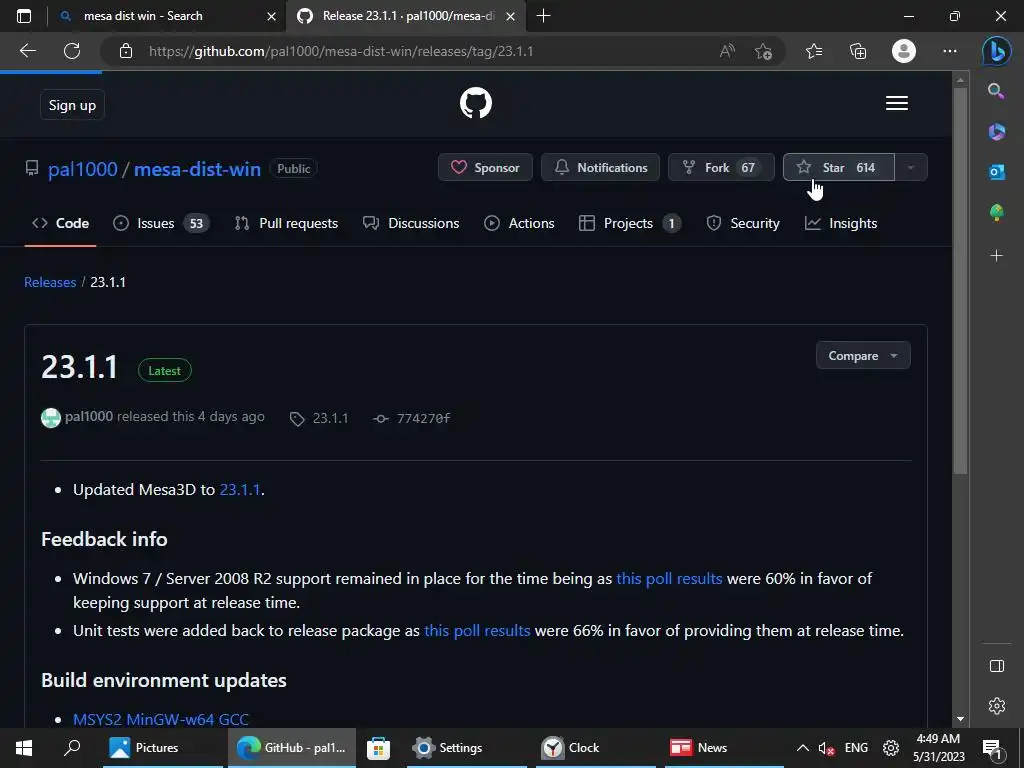Click the GitHub Octocat logo

pyautogui.click(x=475, y=103)
